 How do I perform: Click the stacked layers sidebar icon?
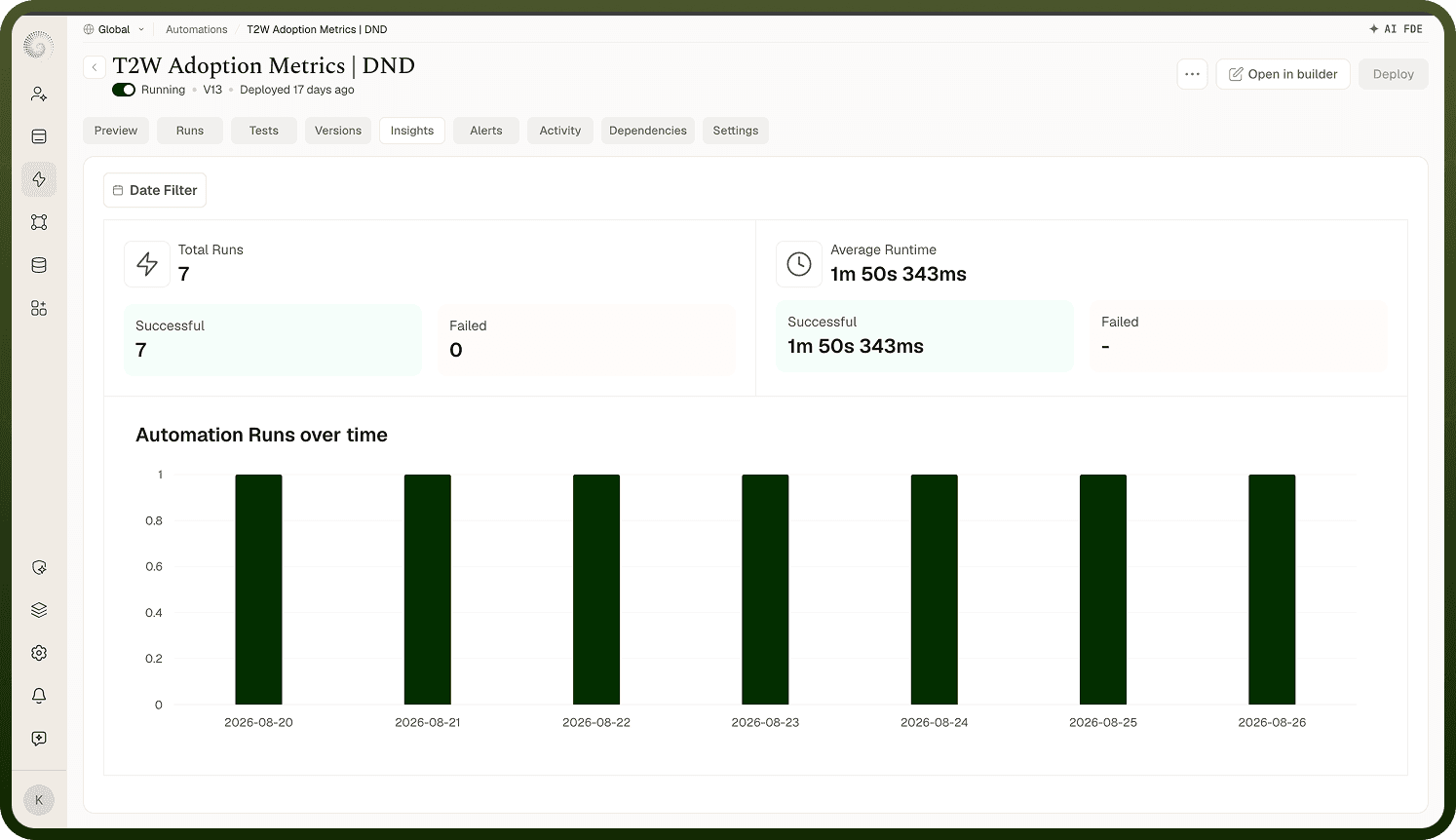pos(39,610)
